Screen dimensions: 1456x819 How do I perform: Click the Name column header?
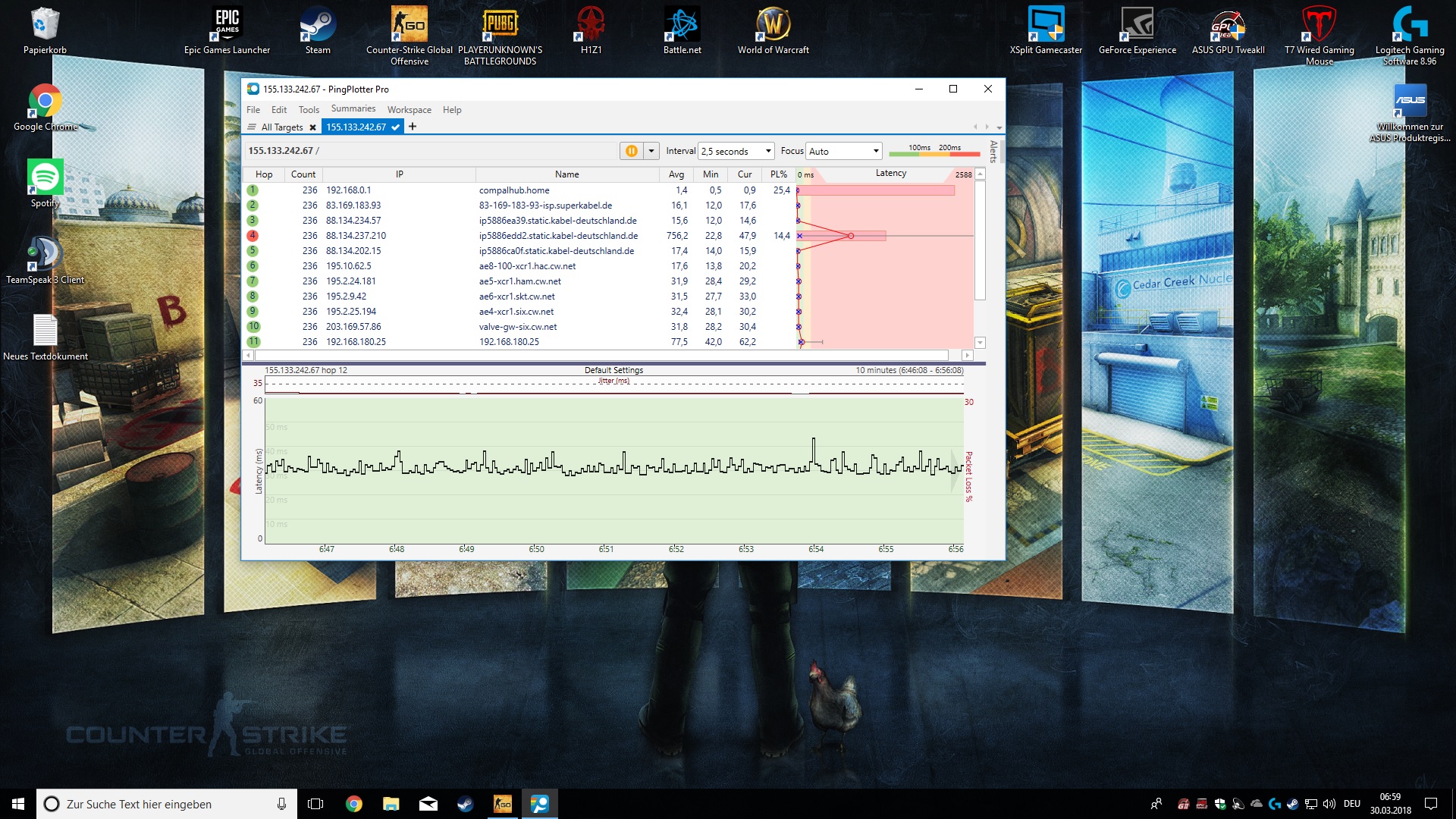pos(566,174)
